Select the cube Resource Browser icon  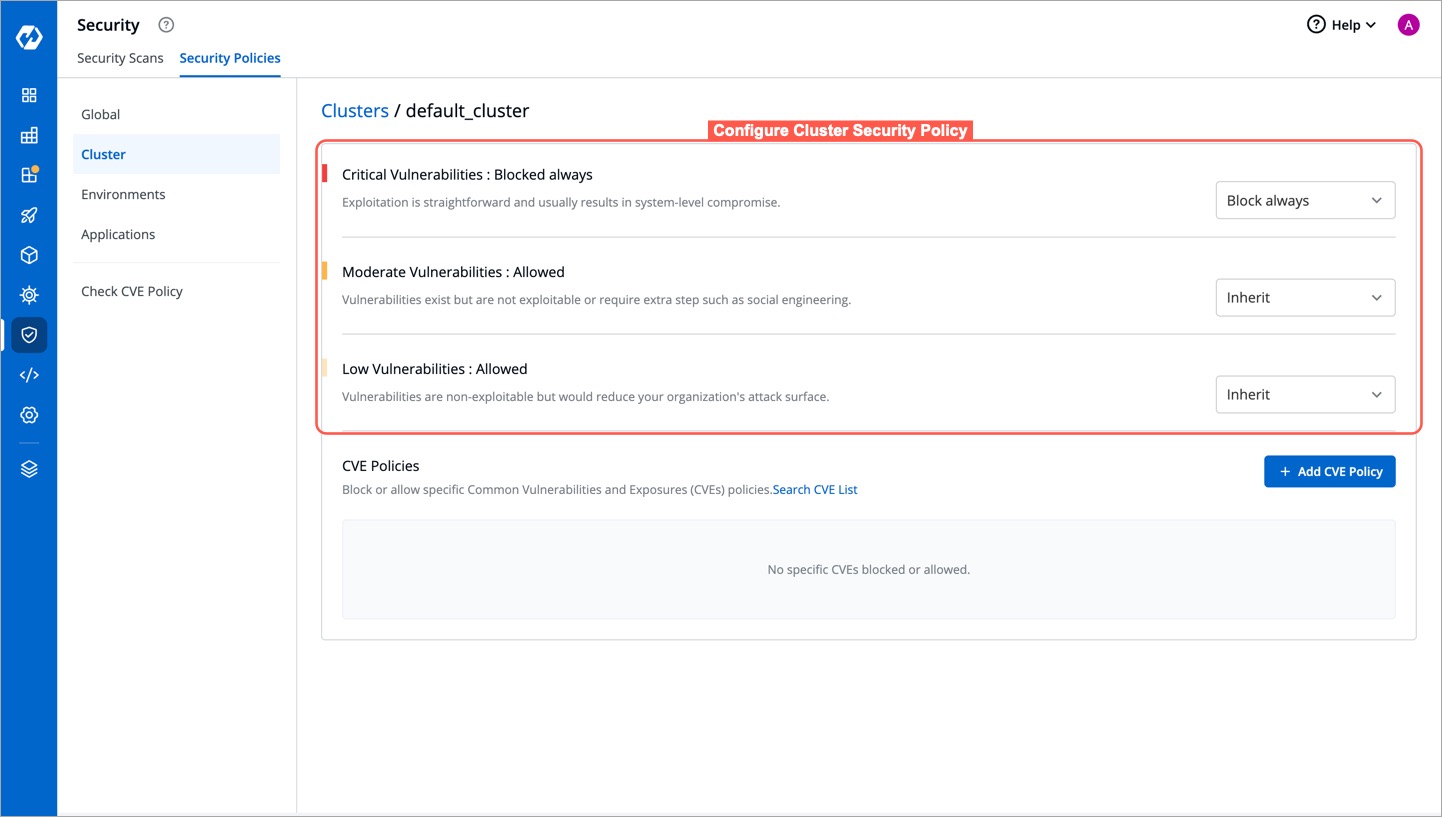(29, 255)
